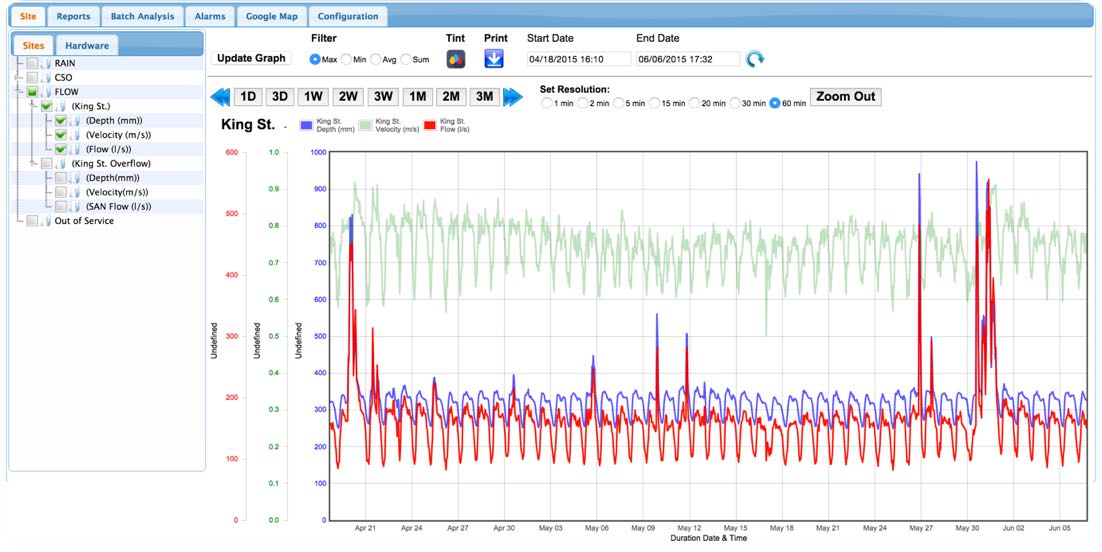Uncheck the (Depth (mm)) checkbox
Screen dimensions: 1102x552
(61, 121)
